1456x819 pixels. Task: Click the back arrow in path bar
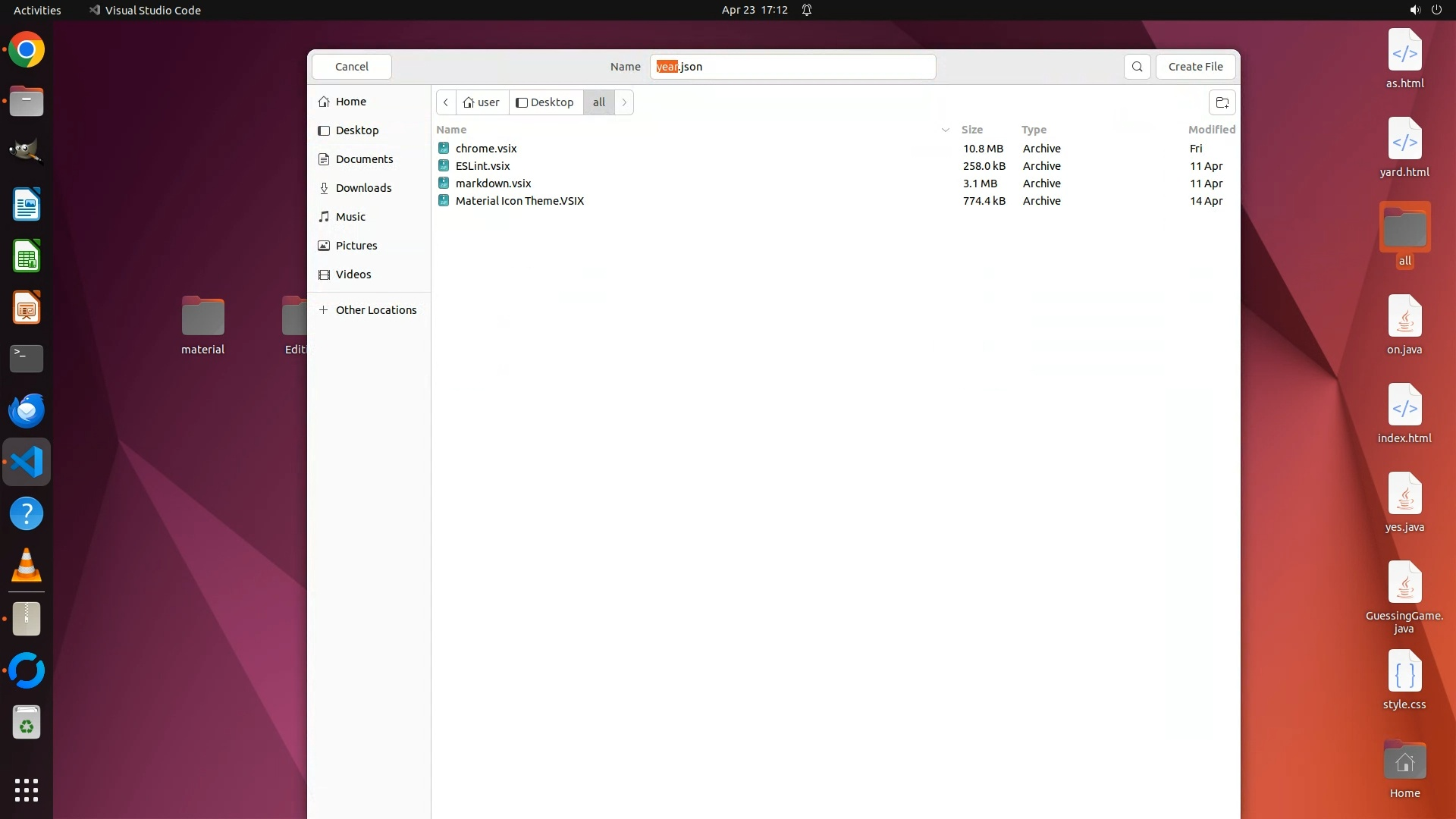(446, 102)
